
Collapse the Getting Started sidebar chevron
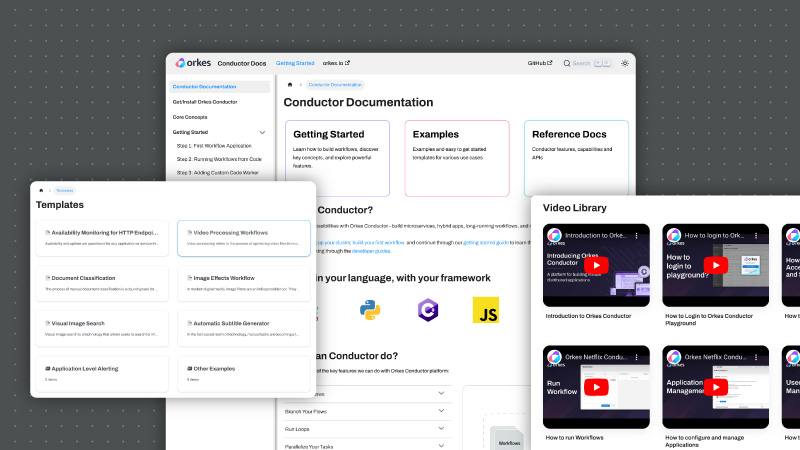tap(262, 132)
